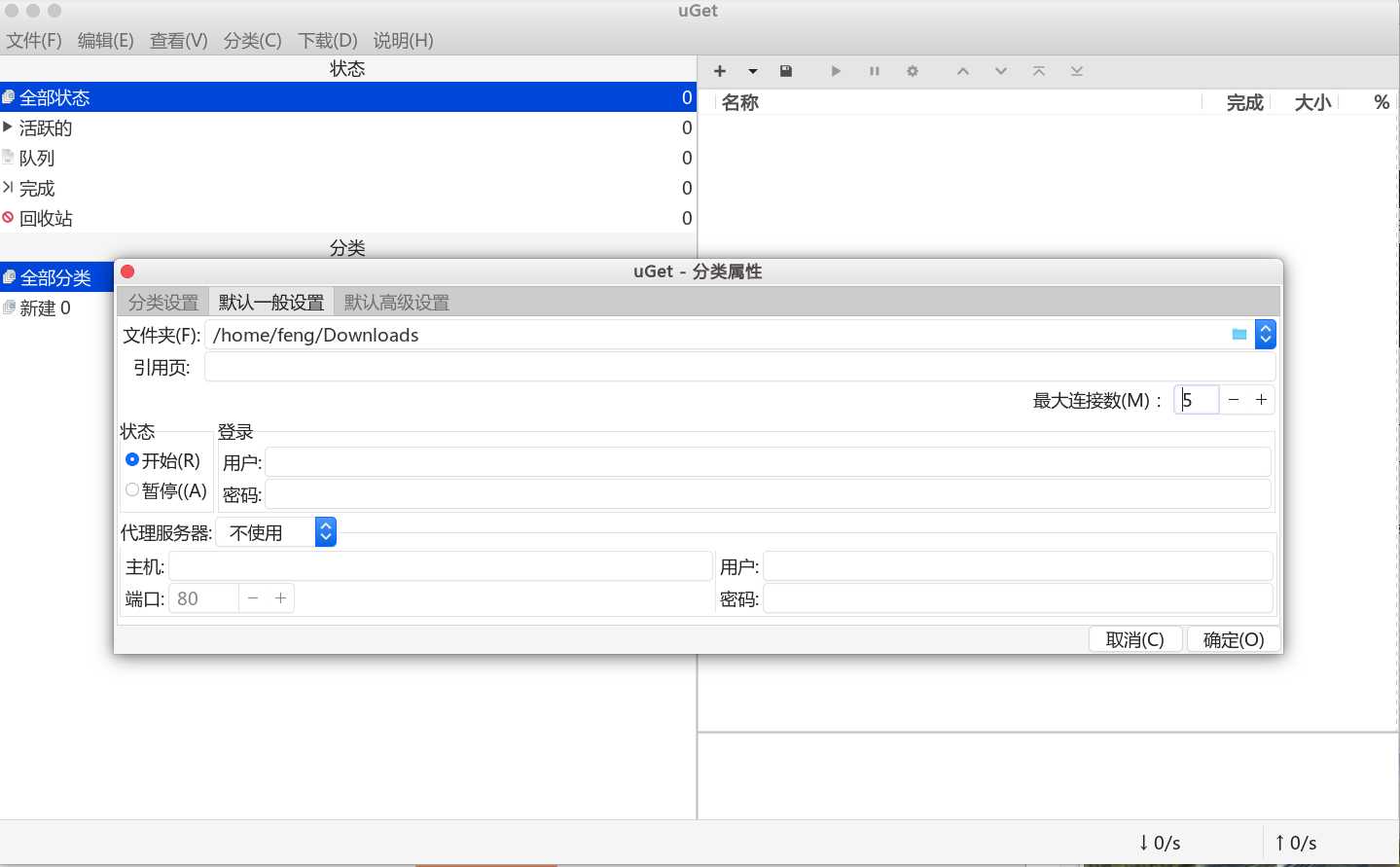The width and height of the screenshot is (1400, 867).
Task: Click the proxy 主机 input field
Action: 441,566
